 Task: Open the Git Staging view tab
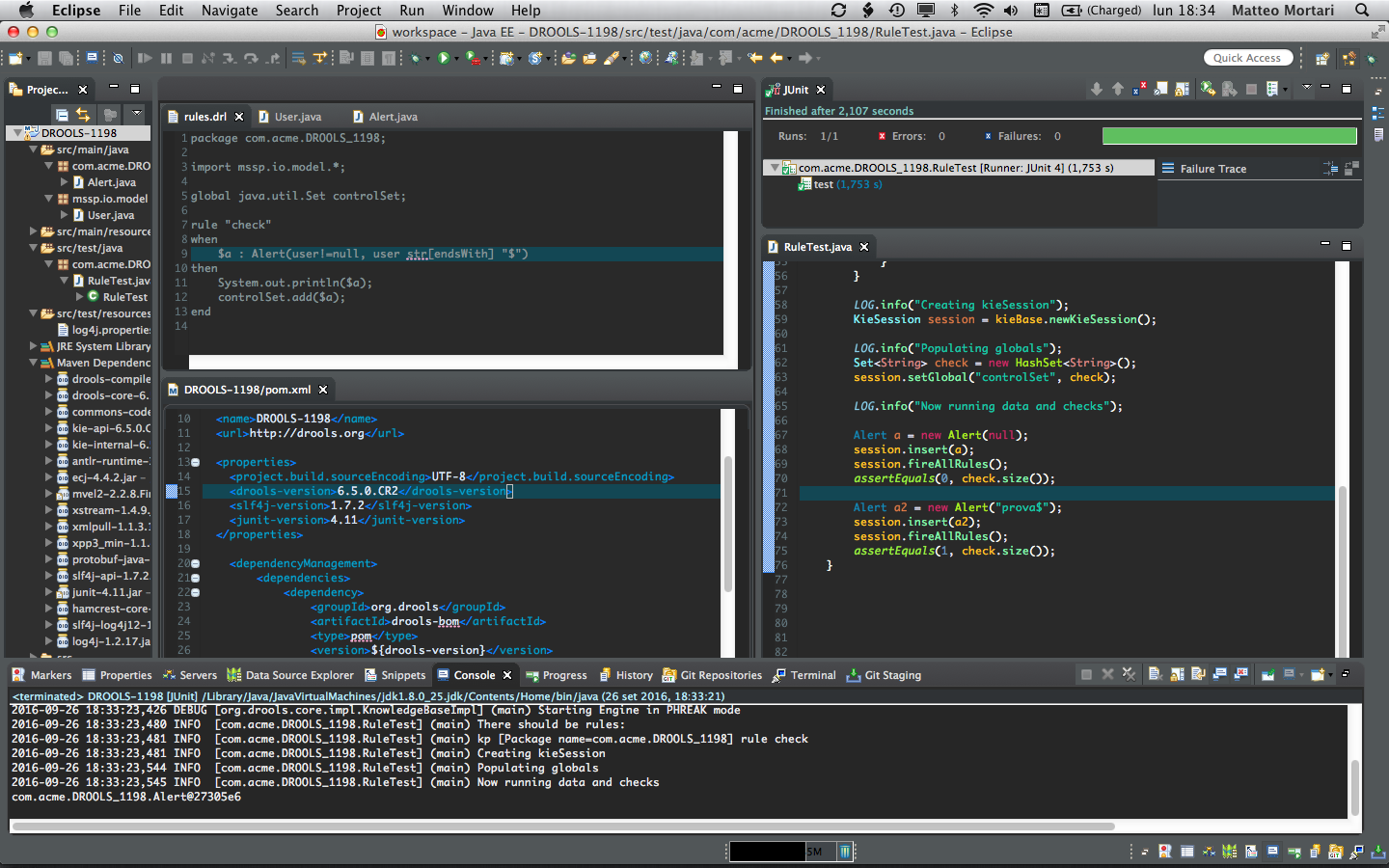click(x=892, y=675)
